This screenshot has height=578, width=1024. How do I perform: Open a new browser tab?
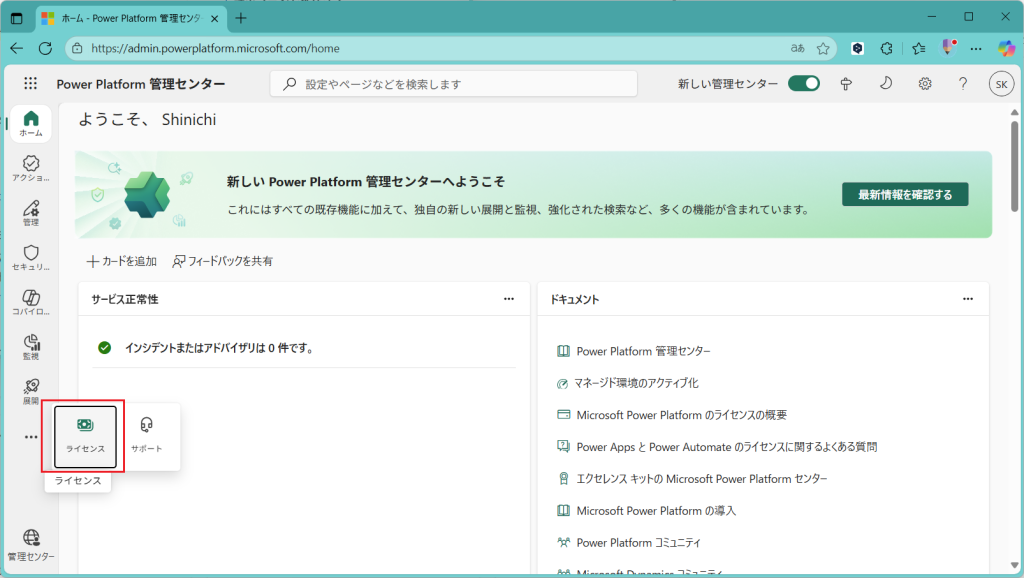[x=241, y=18]
